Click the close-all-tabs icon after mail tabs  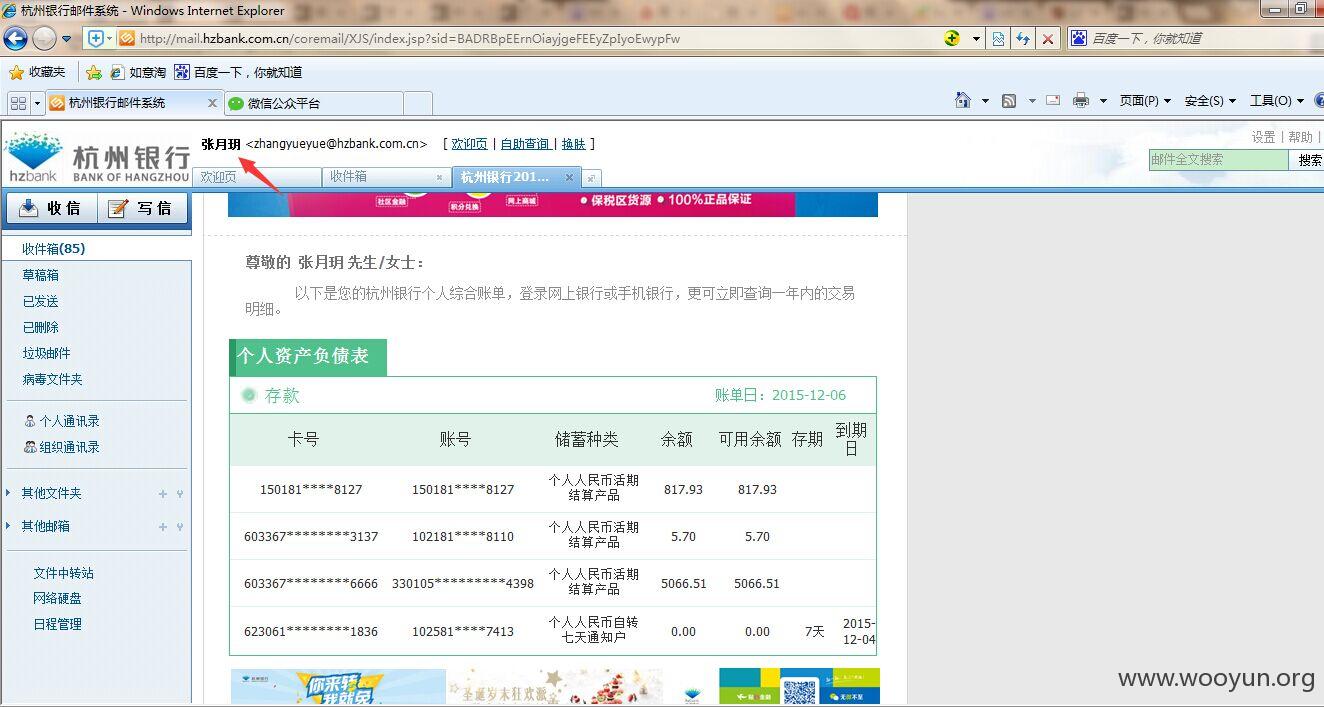click(591, 178)
